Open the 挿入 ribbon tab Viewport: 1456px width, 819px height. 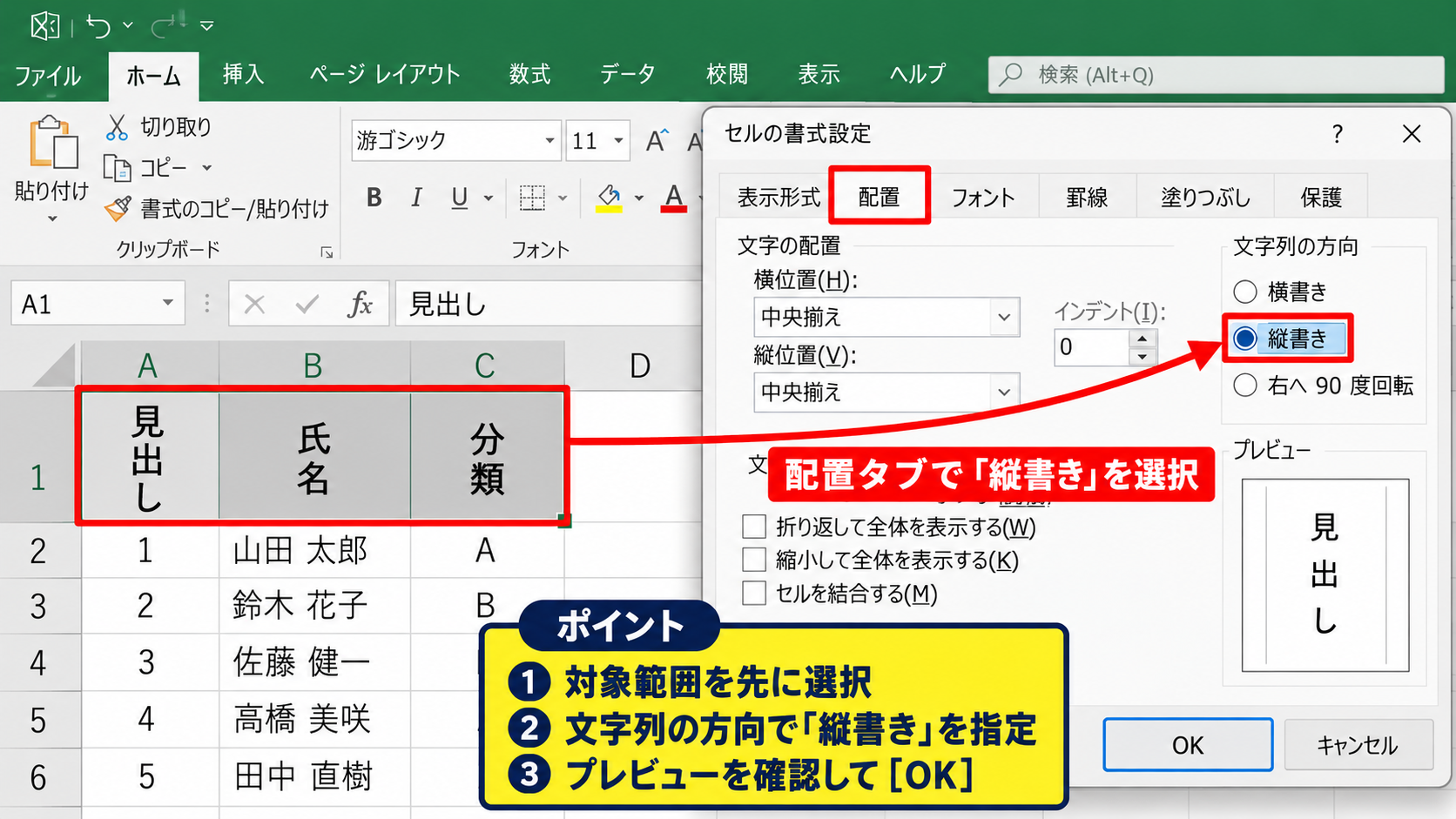(x=243, y=75)
